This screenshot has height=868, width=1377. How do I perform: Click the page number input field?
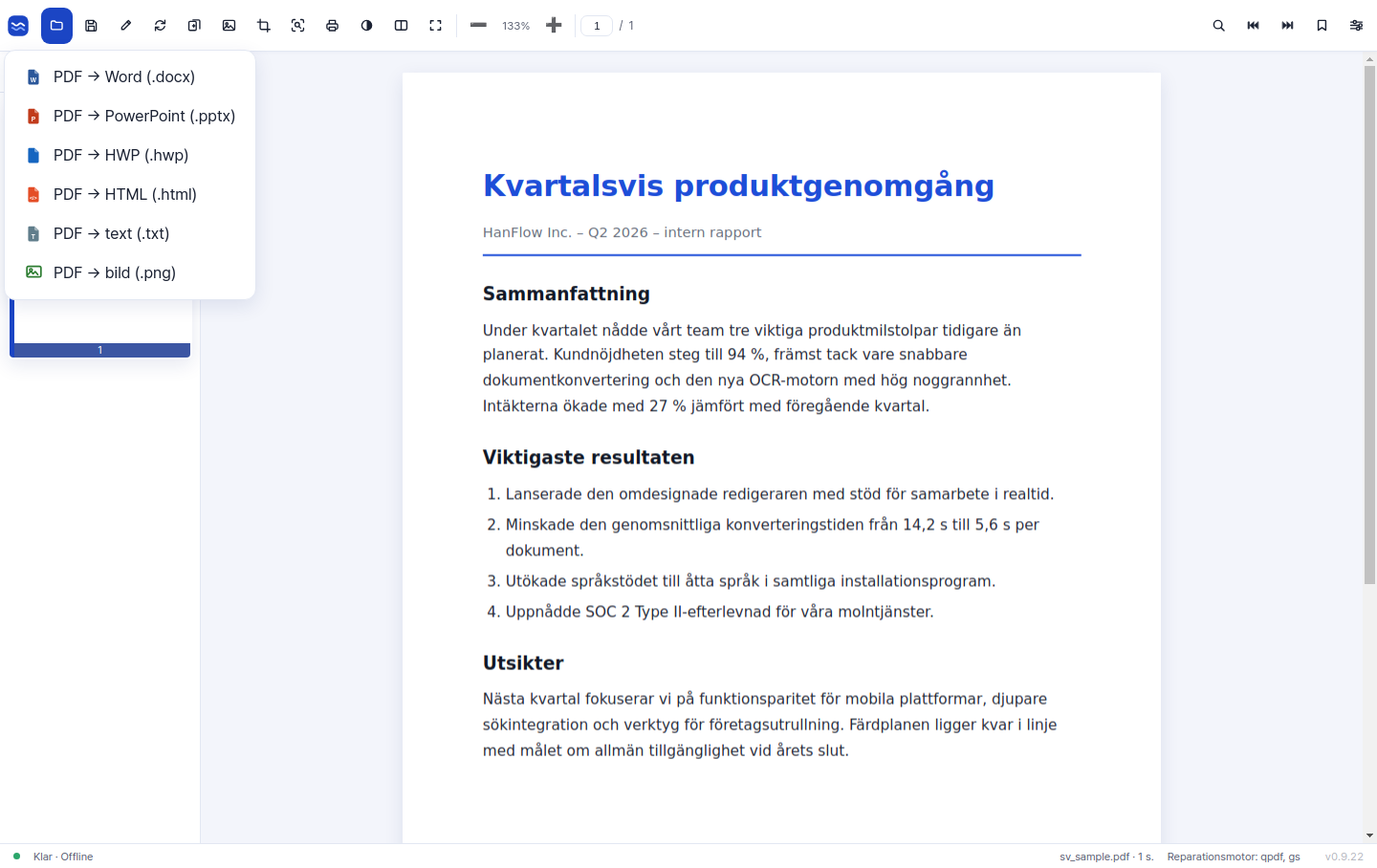597,26
